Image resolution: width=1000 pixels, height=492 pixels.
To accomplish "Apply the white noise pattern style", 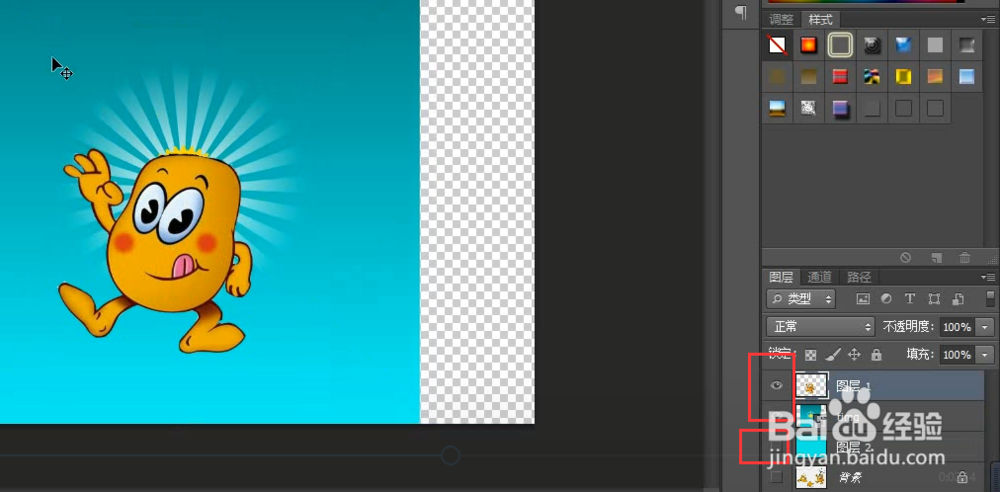I will (809, 108).
